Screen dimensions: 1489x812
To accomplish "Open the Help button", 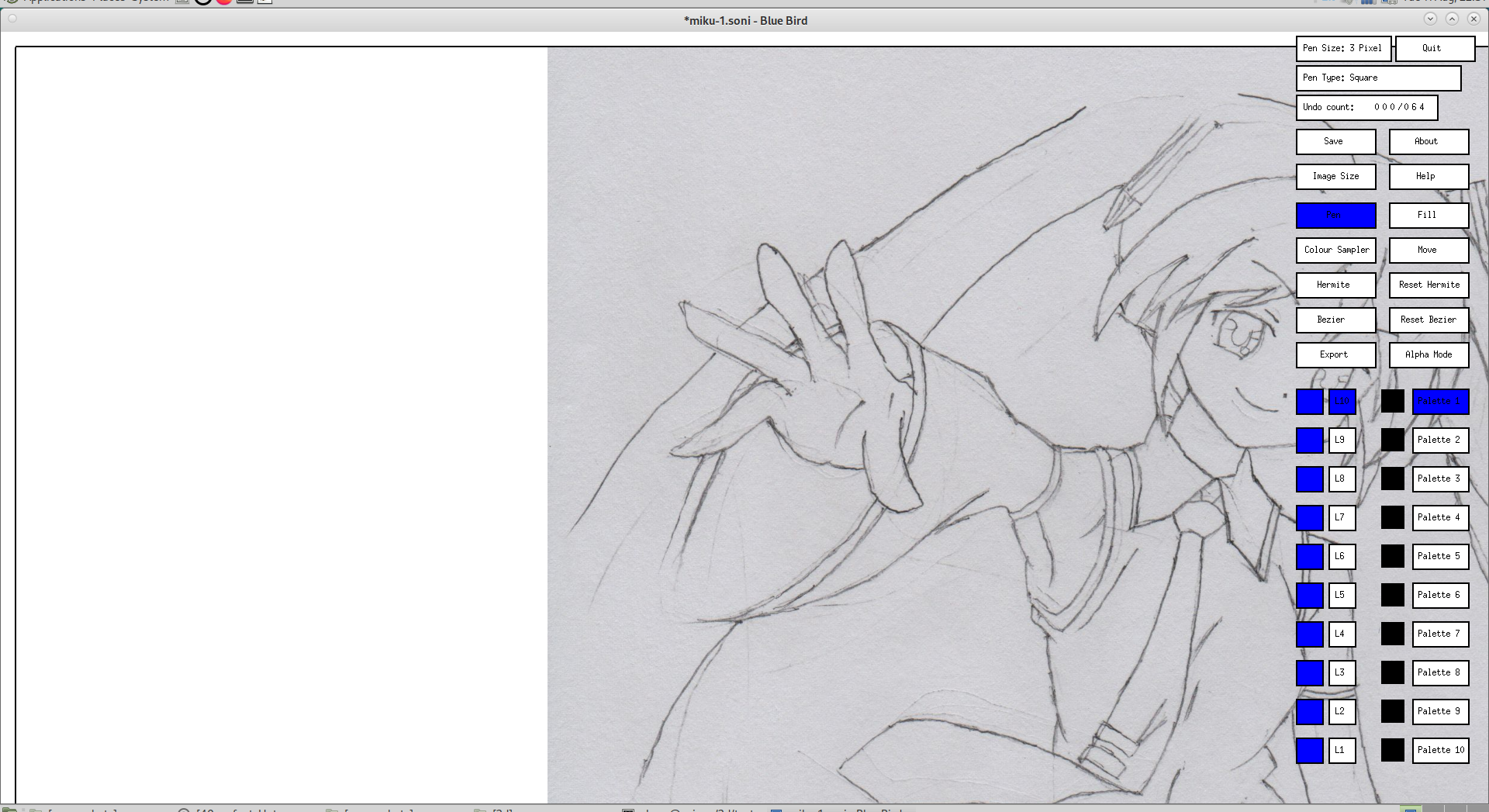I will pyautogui.click(x=1429, y=177).
